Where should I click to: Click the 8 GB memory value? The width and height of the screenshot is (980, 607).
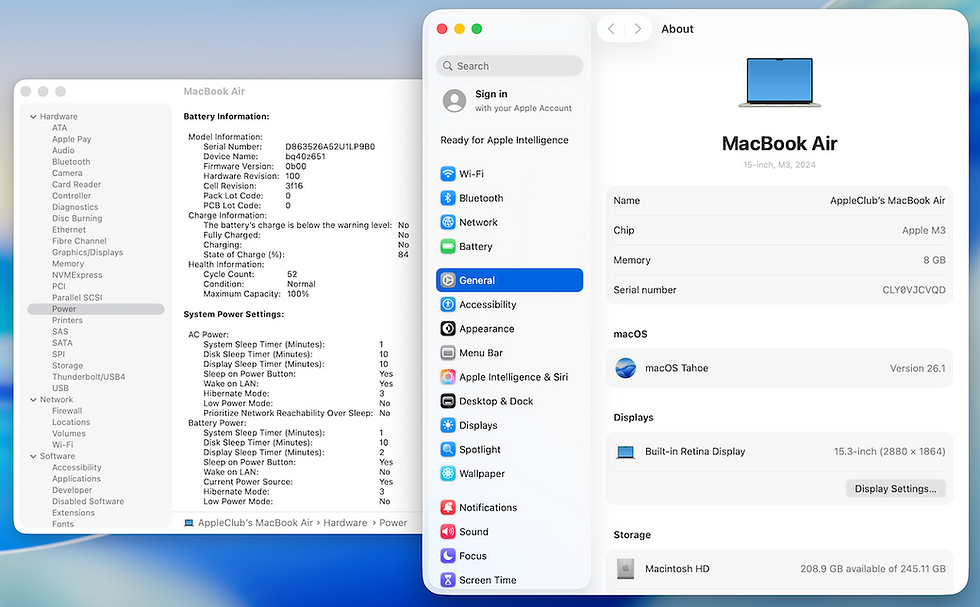click(x=934, y=260)
